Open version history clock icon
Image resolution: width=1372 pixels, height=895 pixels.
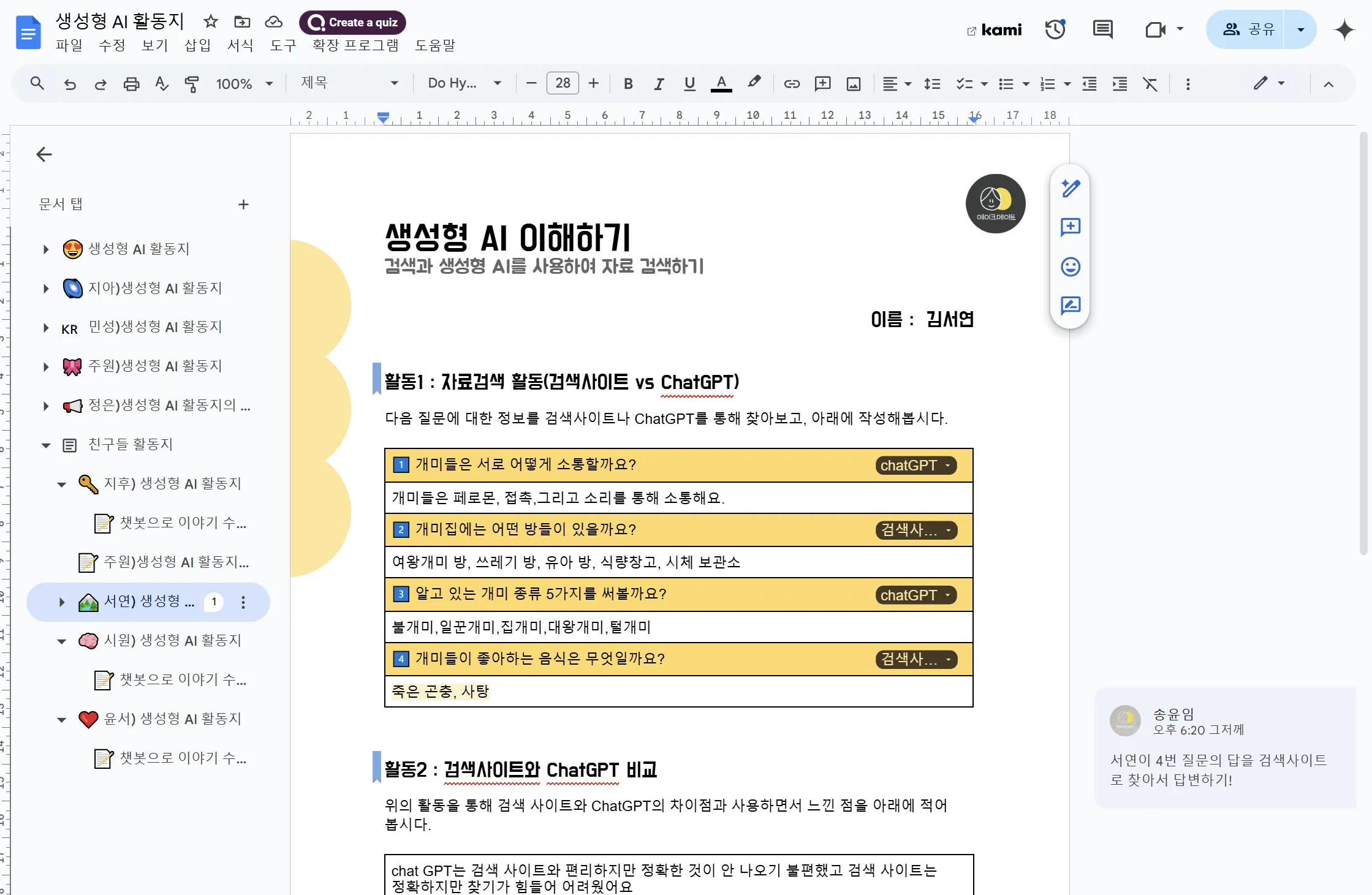pyautogui.click(x=1055, y=29)
